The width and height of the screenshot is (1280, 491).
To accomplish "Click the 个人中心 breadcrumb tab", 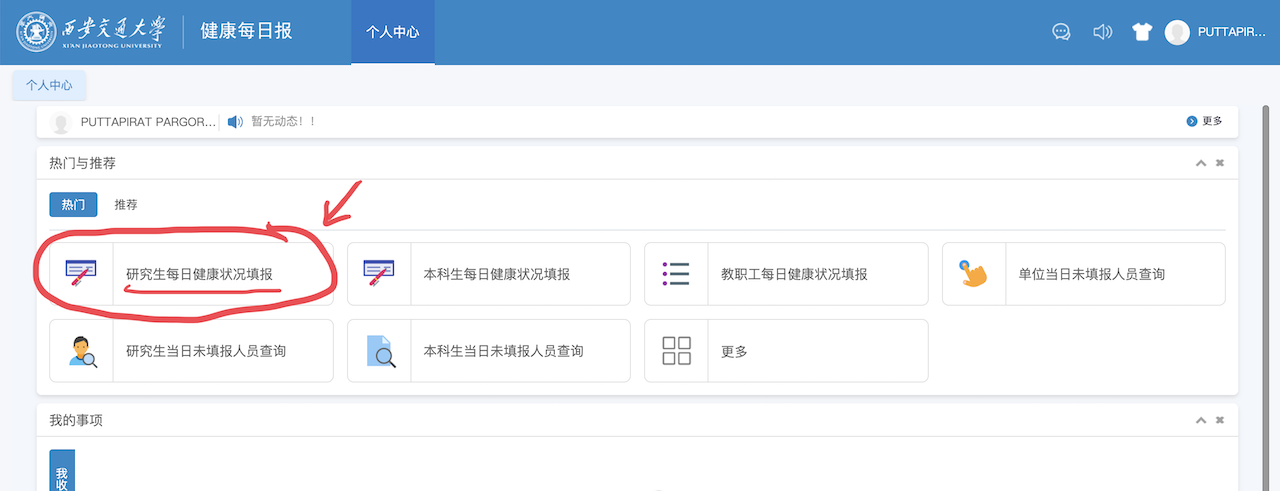I will coord(49,86).
